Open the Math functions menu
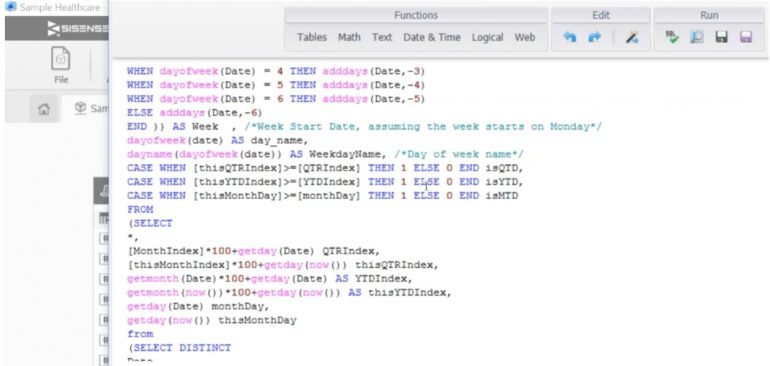Screen dimensions: 770x366 349,37
